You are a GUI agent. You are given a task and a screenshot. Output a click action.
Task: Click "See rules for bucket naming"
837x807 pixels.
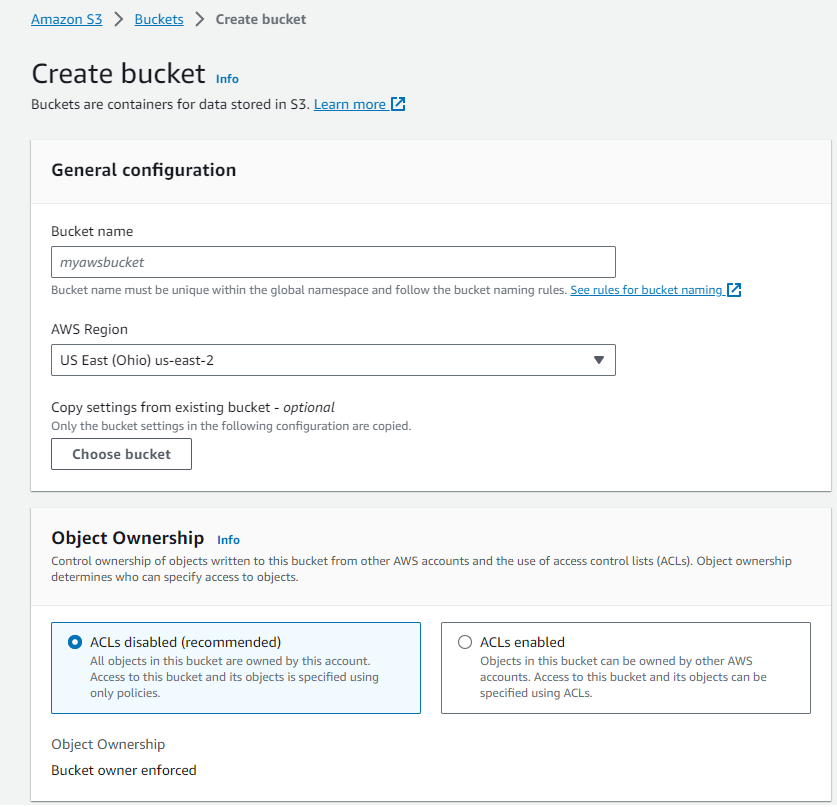click(646, 290)
